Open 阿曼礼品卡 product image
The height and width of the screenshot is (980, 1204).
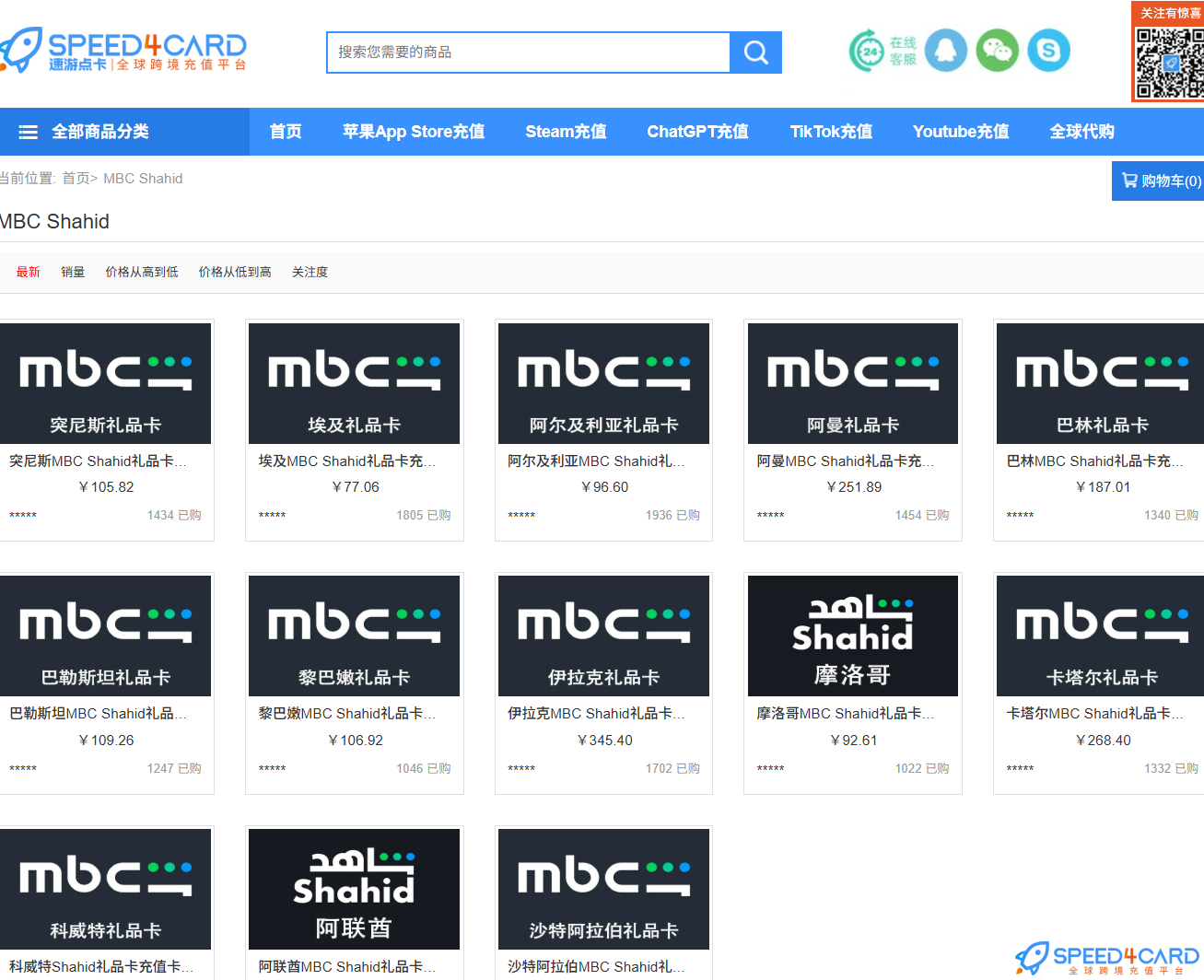pos(853,383)
